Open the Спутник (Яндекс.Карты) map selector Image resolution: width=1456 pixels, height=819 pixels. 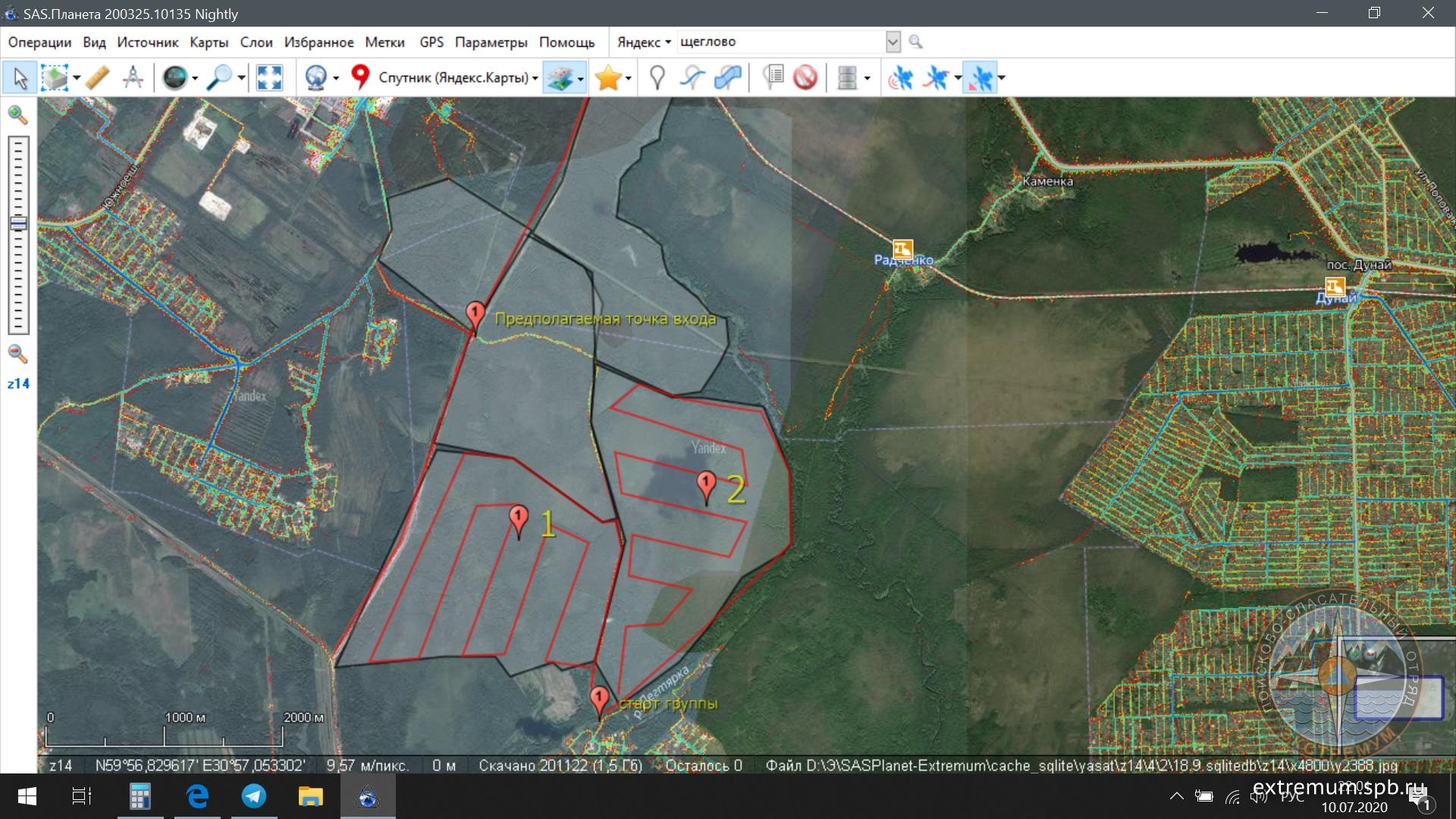click(458, 77)
